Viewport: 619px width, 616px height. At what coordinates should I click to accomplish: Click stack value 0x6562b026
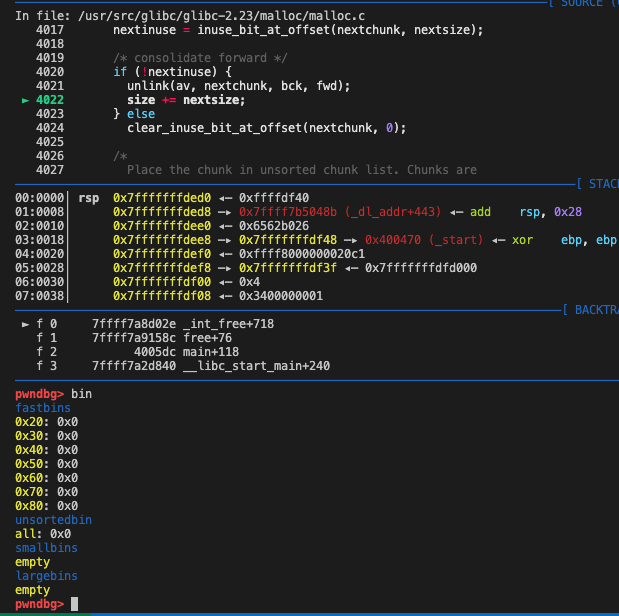(274, 226)
